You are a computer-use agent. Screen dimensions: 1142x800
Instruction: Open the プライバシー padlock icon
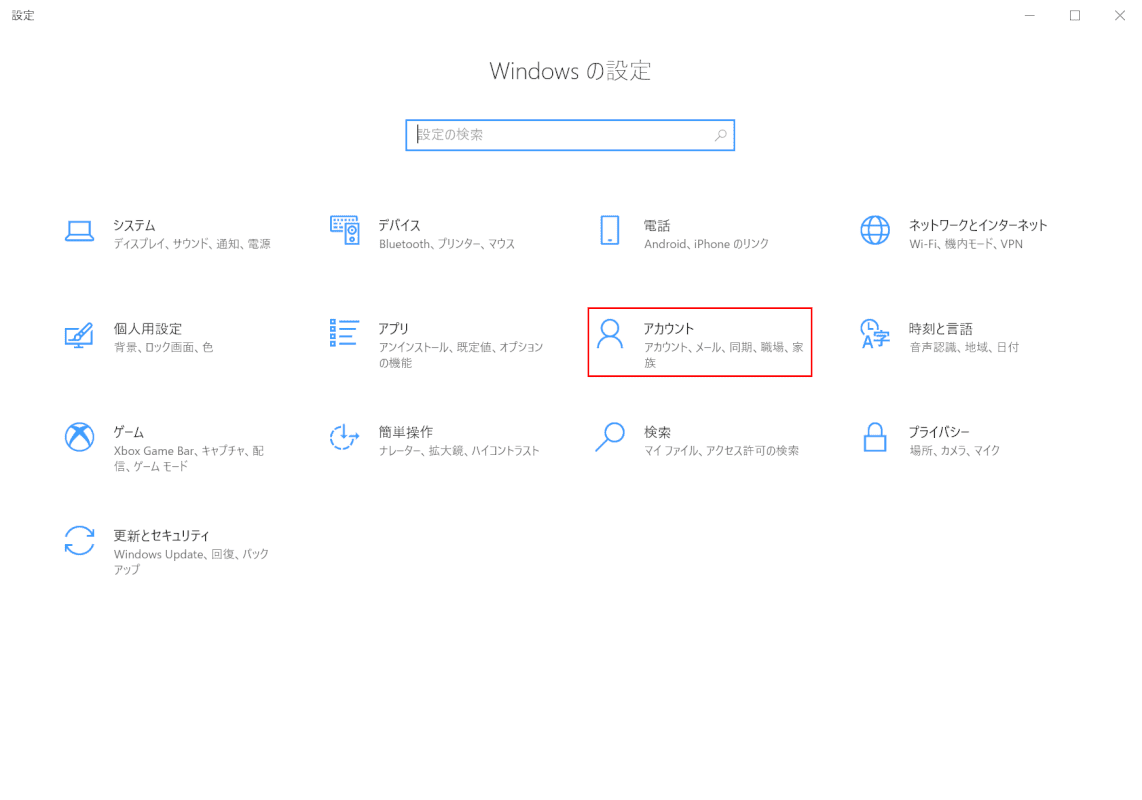[x=875, y=437]
